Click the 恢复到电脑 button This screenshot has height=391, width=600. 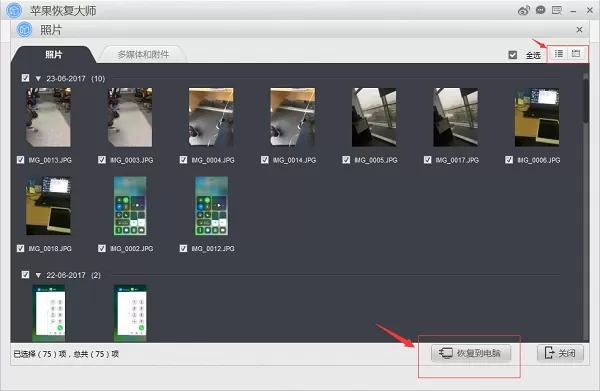(471, 353)
